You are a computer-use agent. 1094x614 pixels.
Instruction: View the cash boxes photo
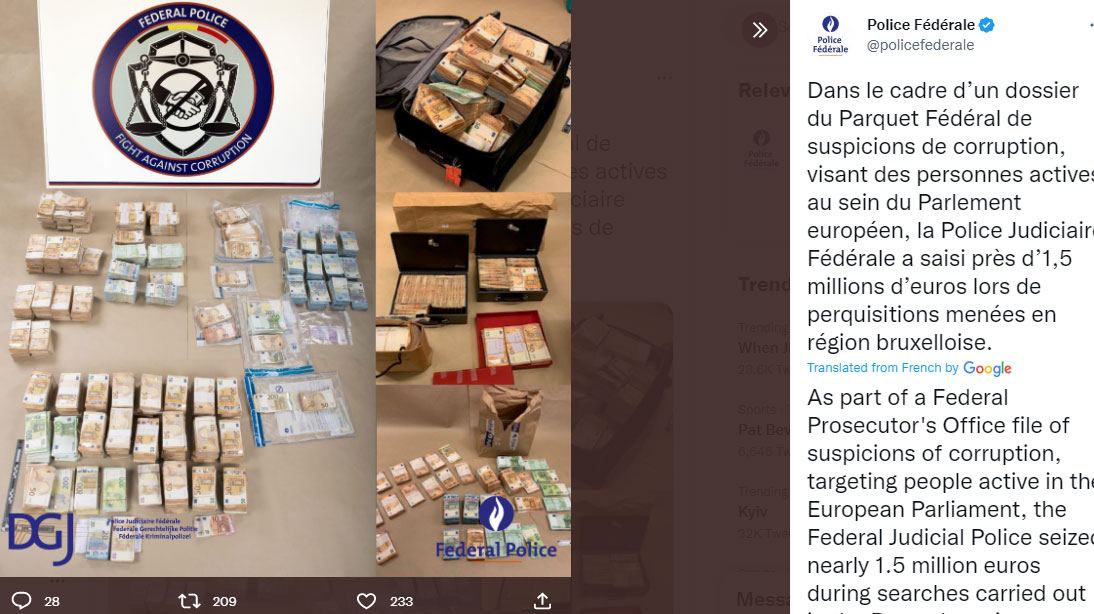(474, 289)
